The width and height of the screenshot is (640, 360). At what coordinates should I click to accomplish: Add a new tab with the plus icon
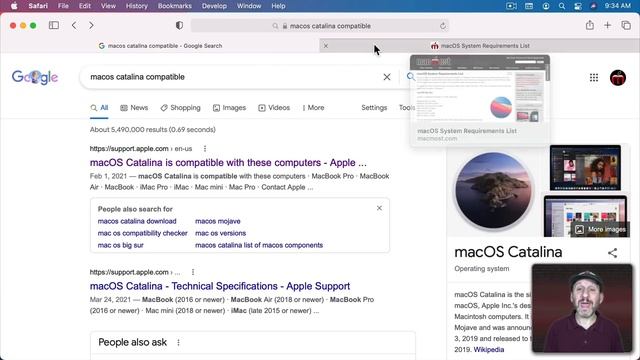(x=608, y=25)
